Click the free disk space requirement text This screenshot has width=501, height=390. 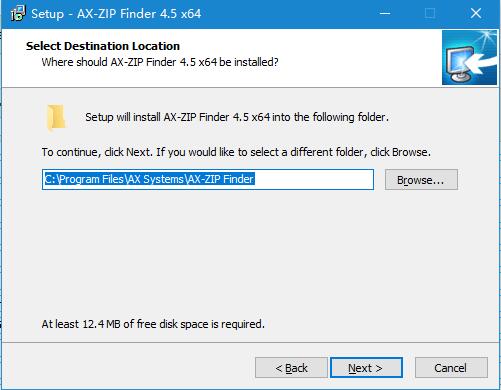(x=153, y=324)
